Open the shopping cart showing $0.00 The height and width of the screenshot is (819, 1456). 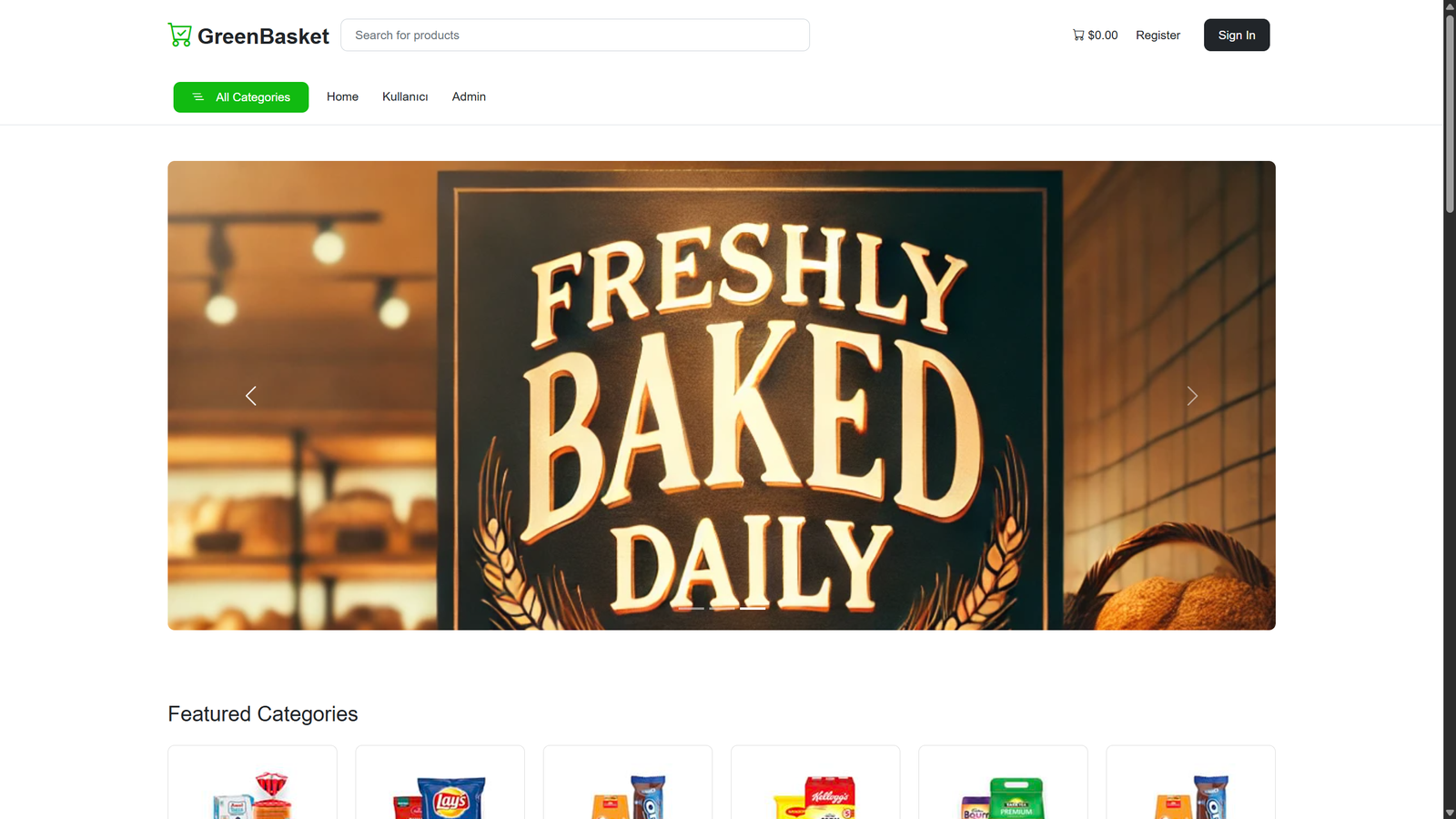[1095, 35]
